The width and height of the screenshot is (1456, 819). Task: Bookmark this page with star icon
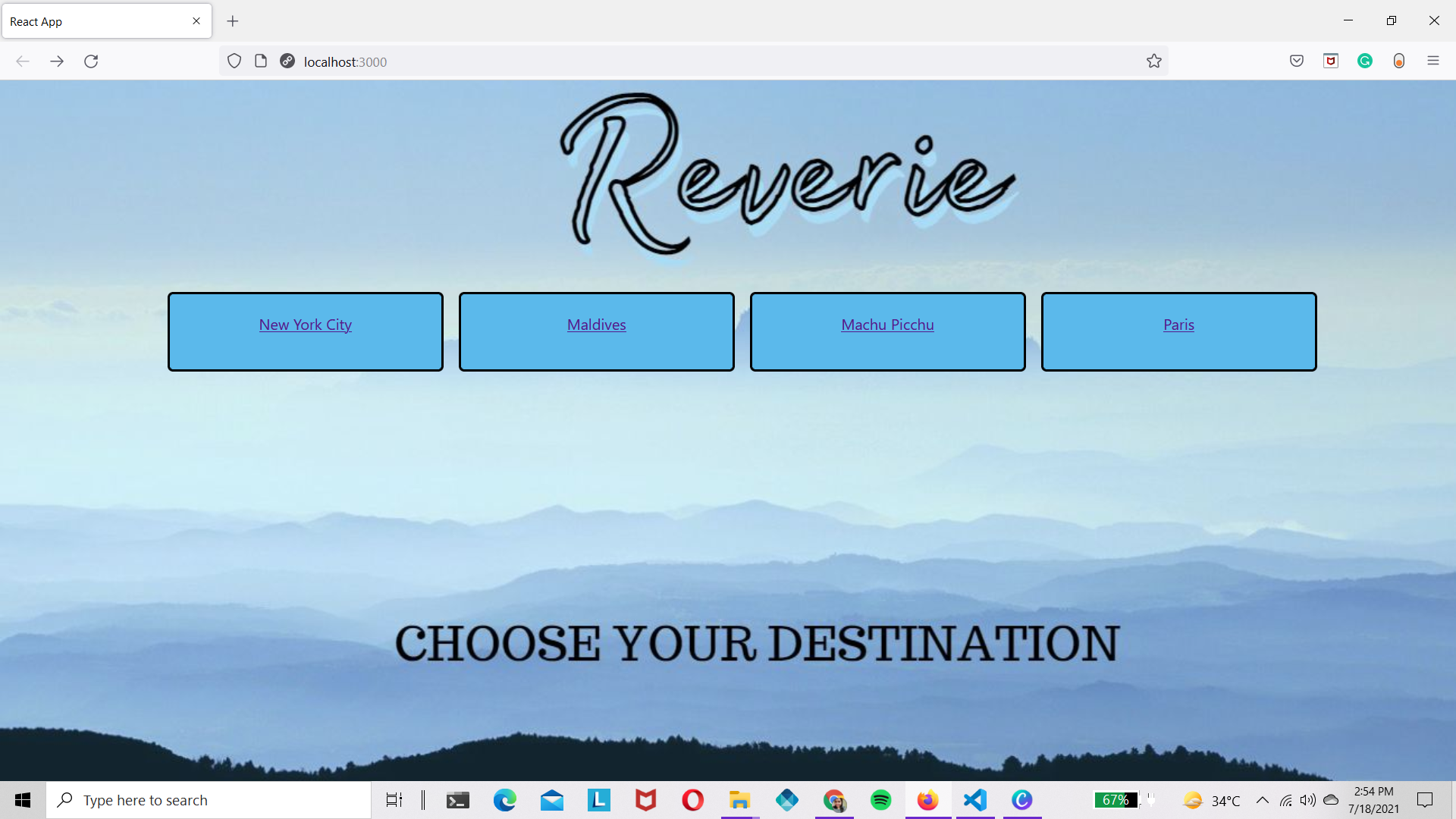click(1153, 61)
